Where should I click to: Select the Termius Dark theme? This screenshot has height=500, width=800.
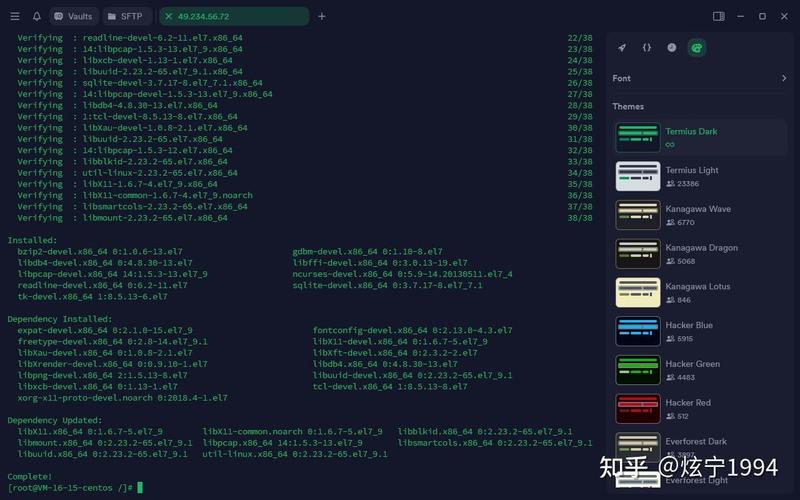tap(701, 137)
